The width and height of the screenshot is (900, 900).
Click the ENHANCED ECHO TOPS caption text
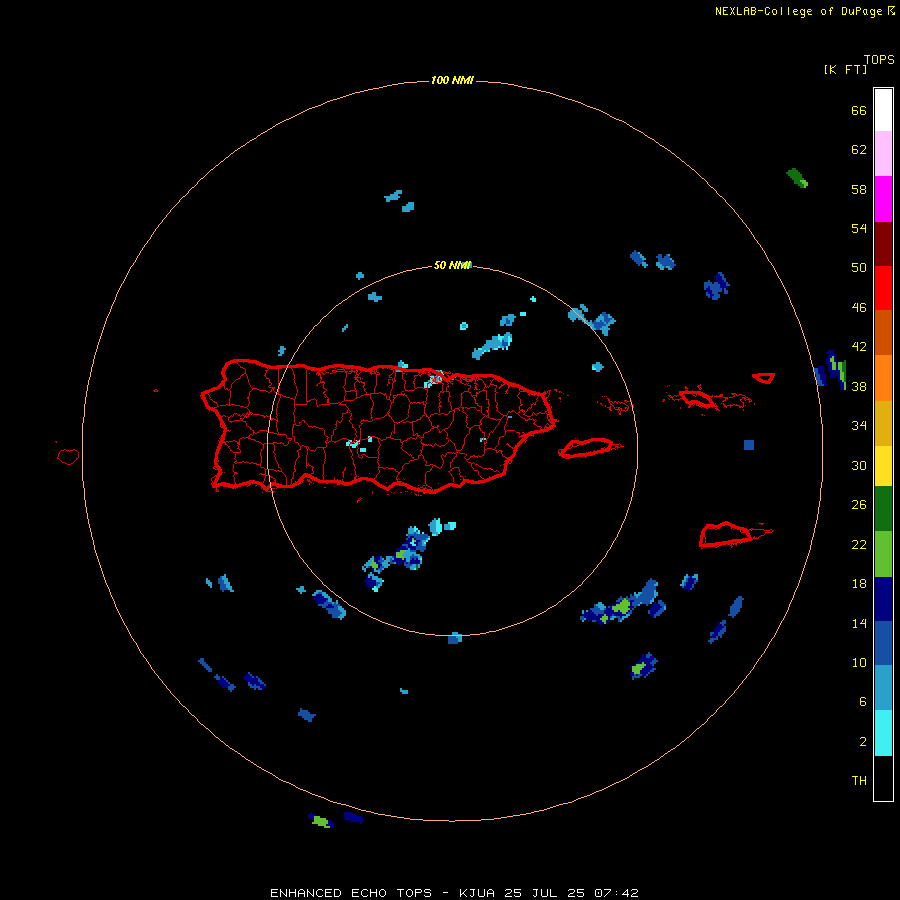pyautogui.click(x=351, y=893)
